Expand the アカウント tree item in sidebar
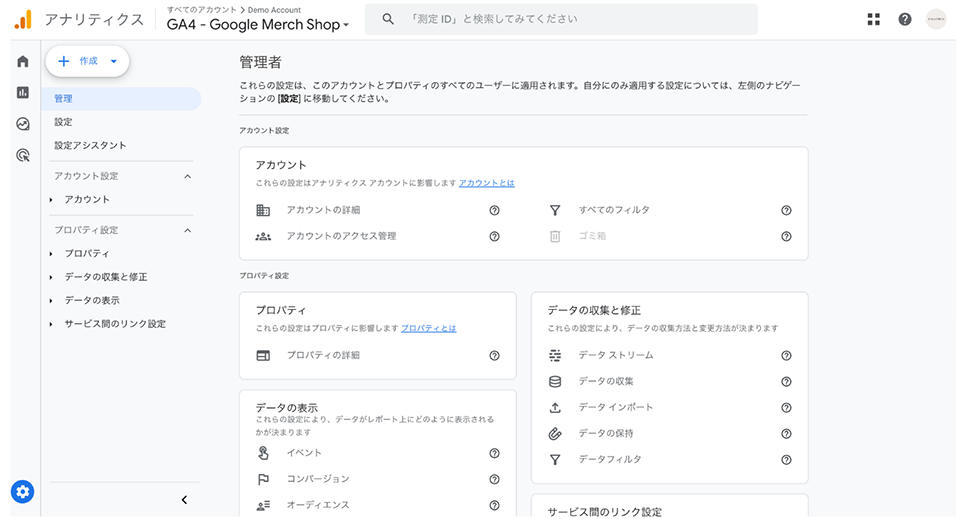 click(x=51, y=200)
